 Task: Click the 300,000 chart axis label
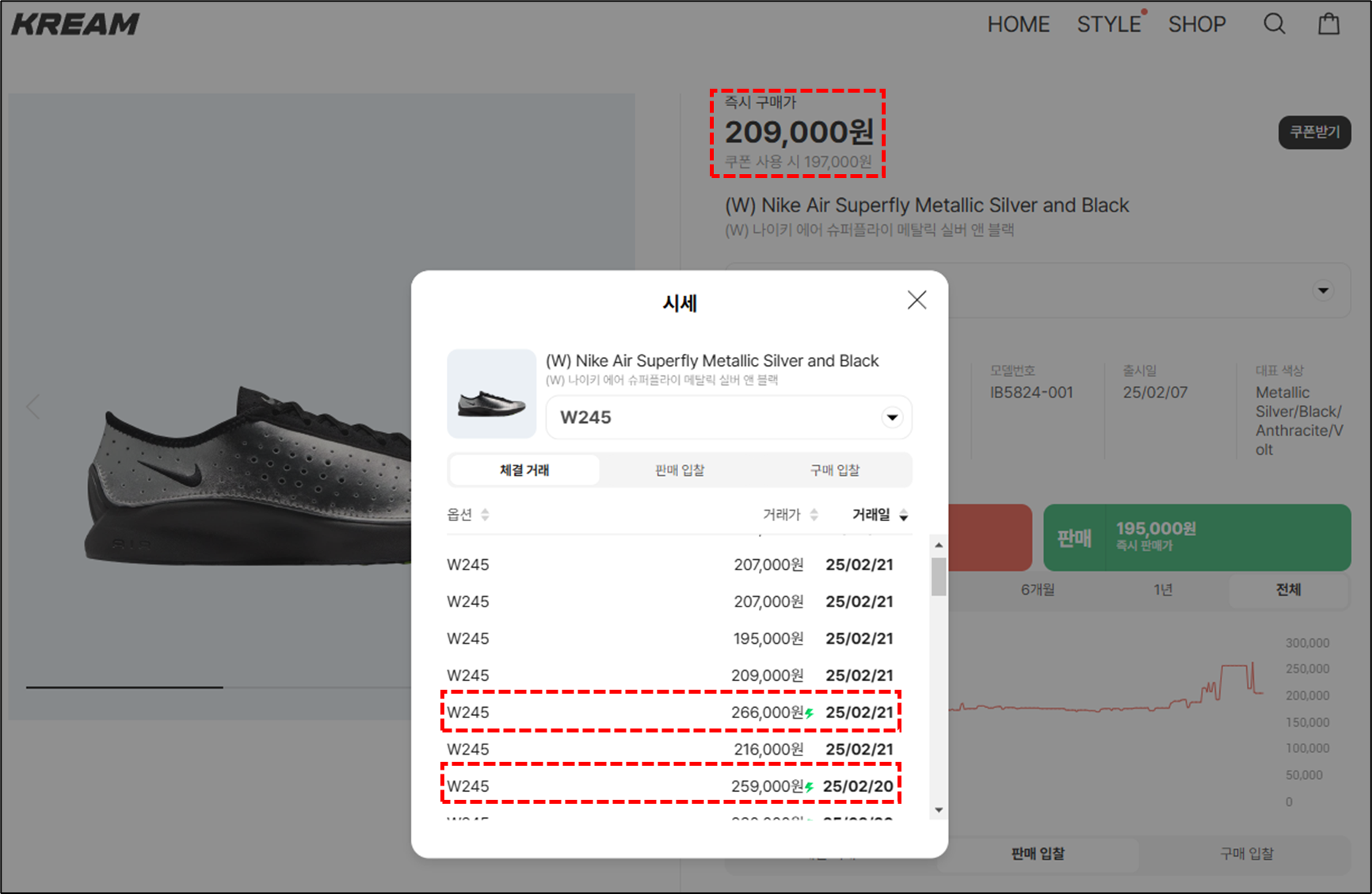1307,643
